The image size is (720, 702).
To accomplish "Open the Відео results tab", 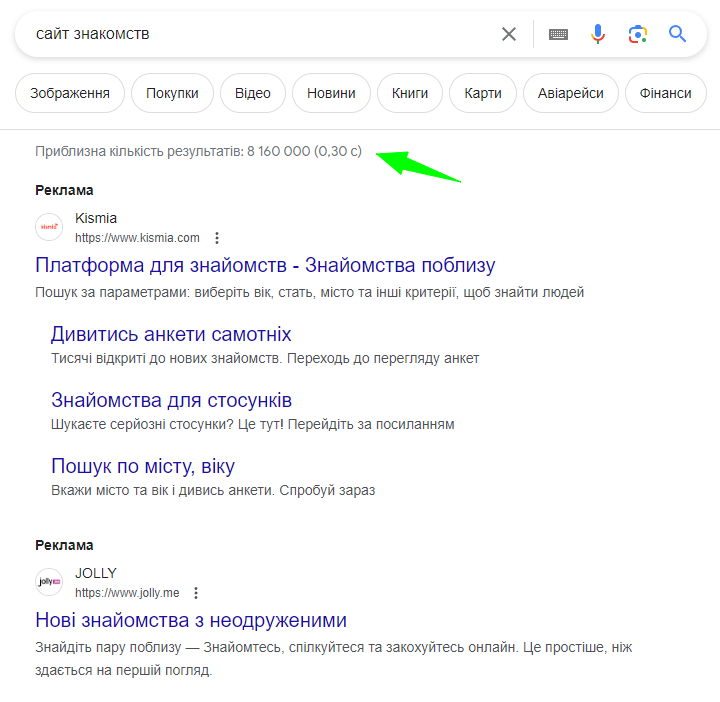I will 253,93.
